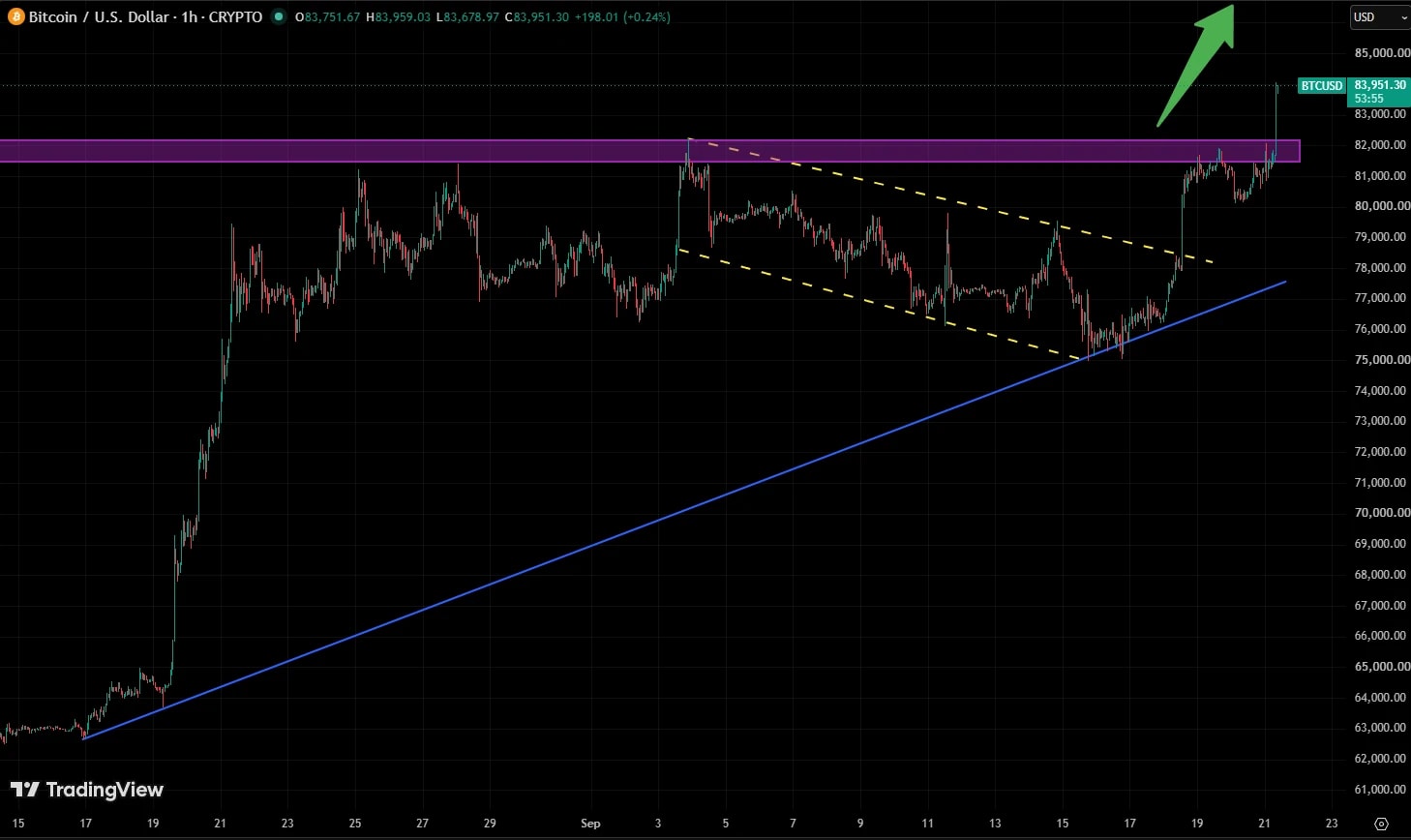Click the 63,000.00 price axis label
Image resolution: width=1411 pixels, height=840 pixels.
click(x=1381, y=728)
